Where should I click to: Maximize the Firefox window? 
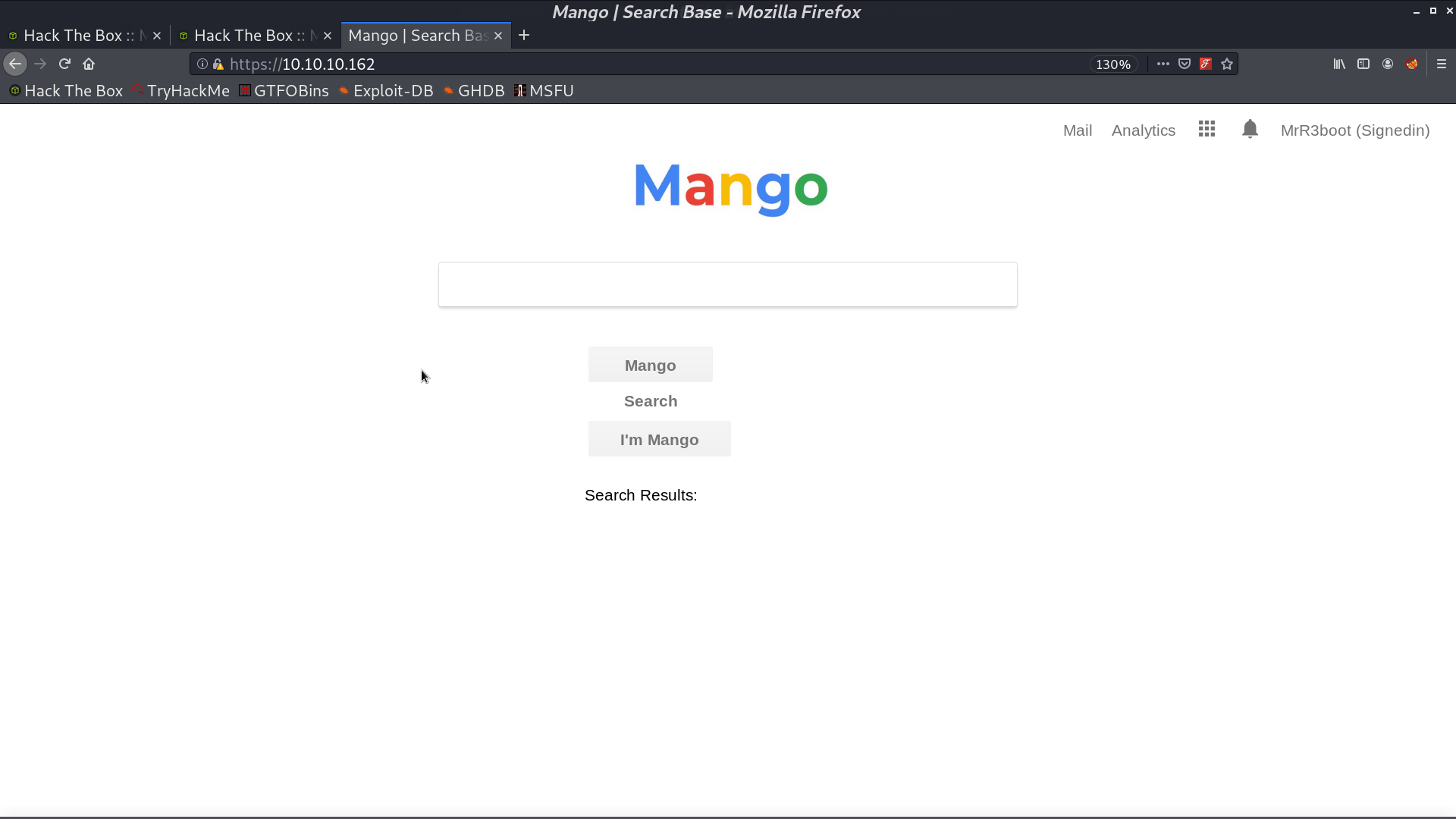pos(1433,11)
